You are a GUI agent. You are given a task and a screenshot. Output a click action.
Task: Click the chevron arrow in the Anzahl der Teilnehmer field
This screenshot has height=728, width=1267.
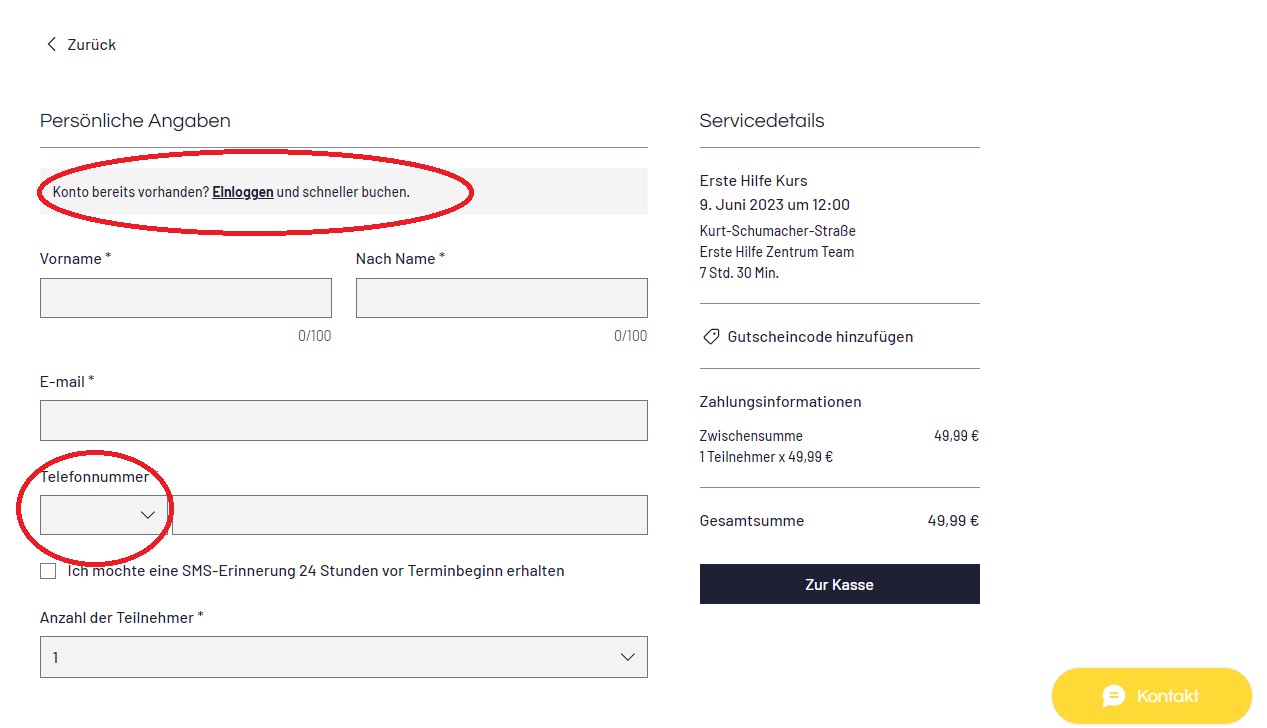[628, 657]
